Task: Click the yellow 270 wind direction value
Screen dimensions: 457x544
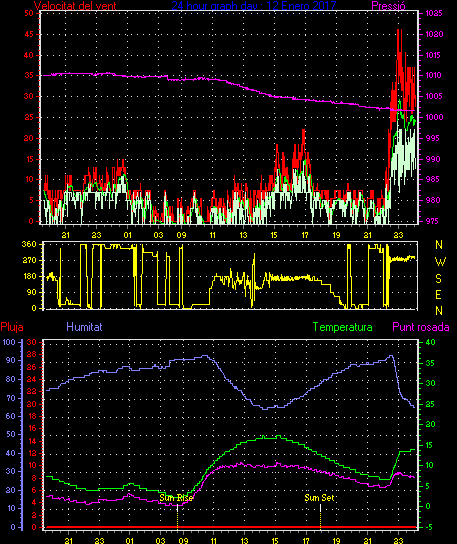Action: [29, 260]
